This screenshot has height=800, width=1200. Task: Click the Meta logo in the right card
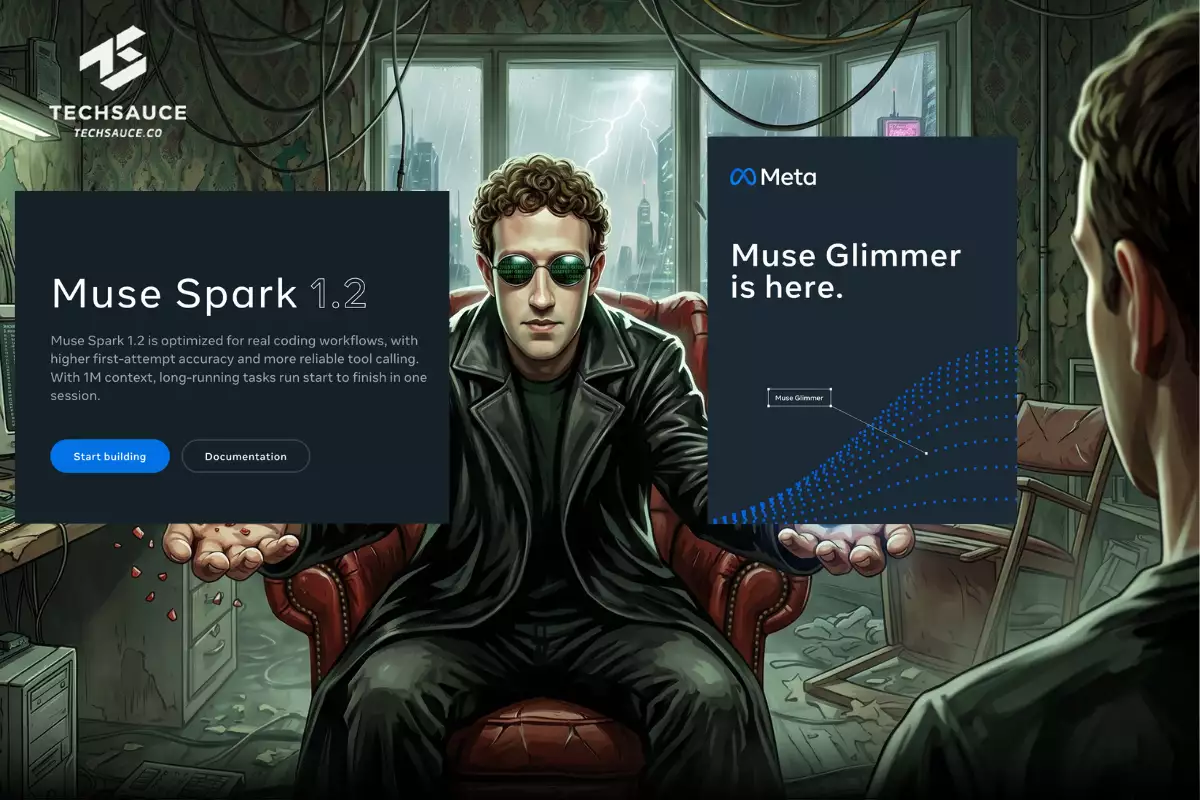[x=773, y=177]
